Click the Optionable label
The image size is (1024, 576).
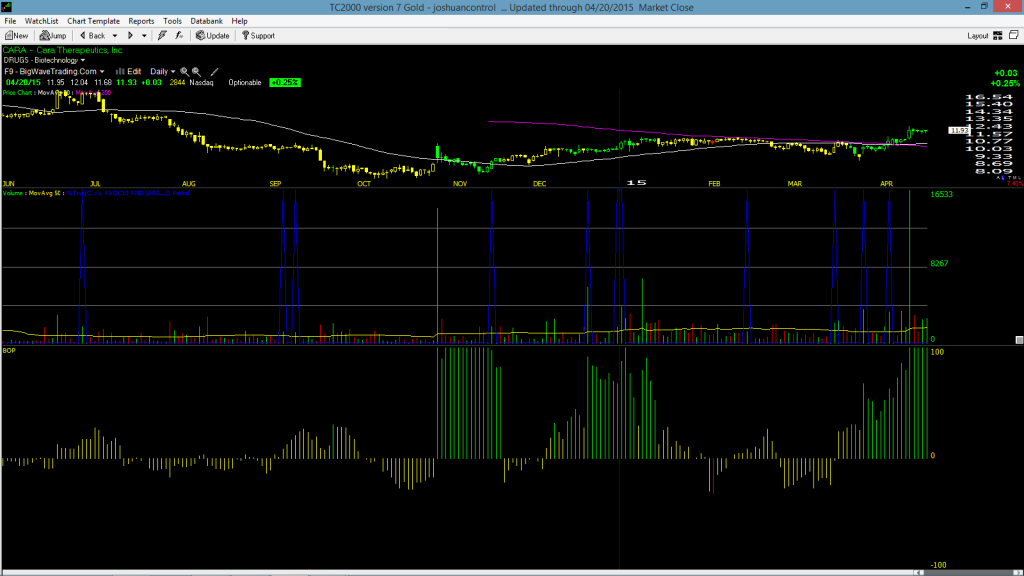[x=245, y=82]
